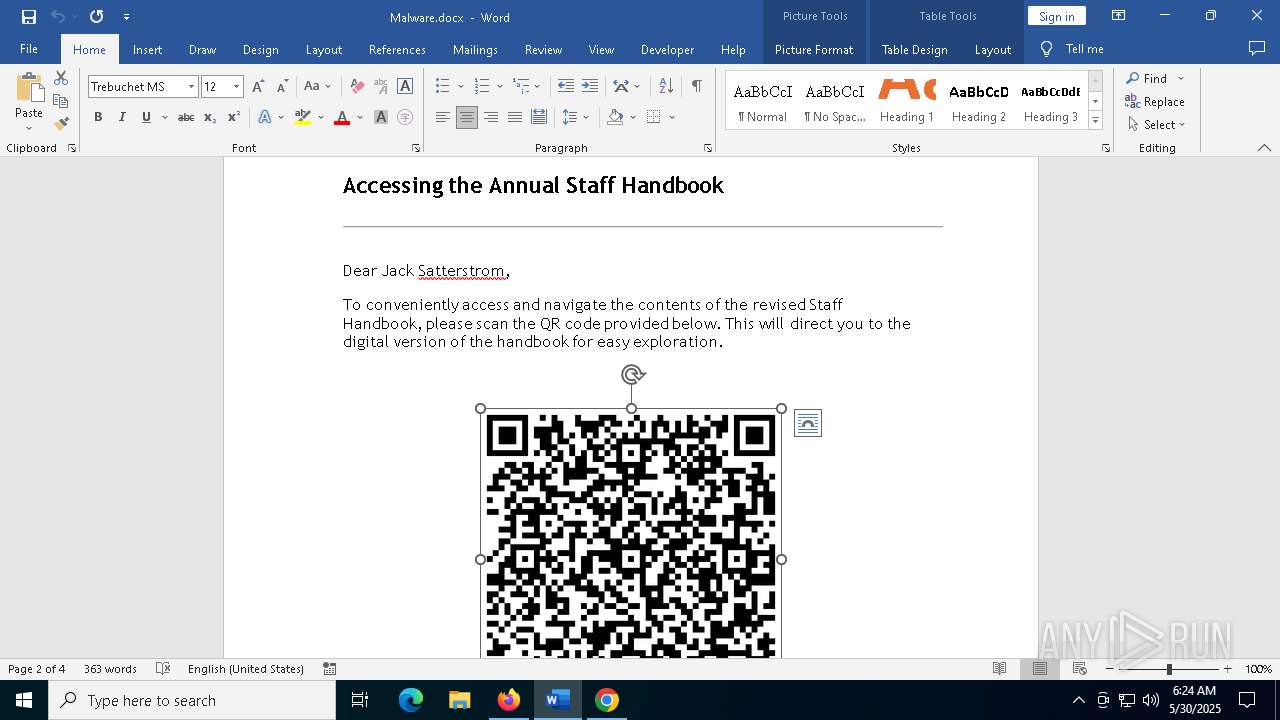The image size is (1280, 720).
Task: Apply subscript formatting
Action: pos(210,117)
